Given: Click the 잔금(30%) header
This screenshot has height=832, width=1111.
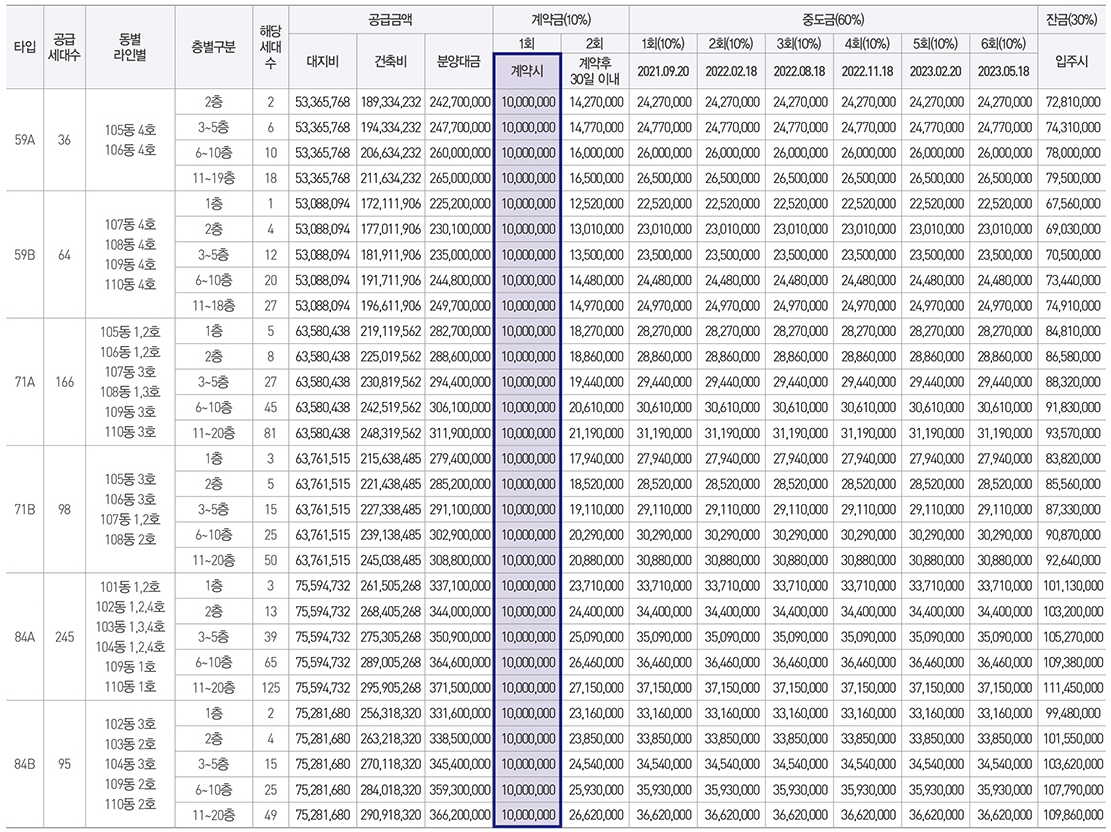Looking at the screenshot, I should [1071, 20].
